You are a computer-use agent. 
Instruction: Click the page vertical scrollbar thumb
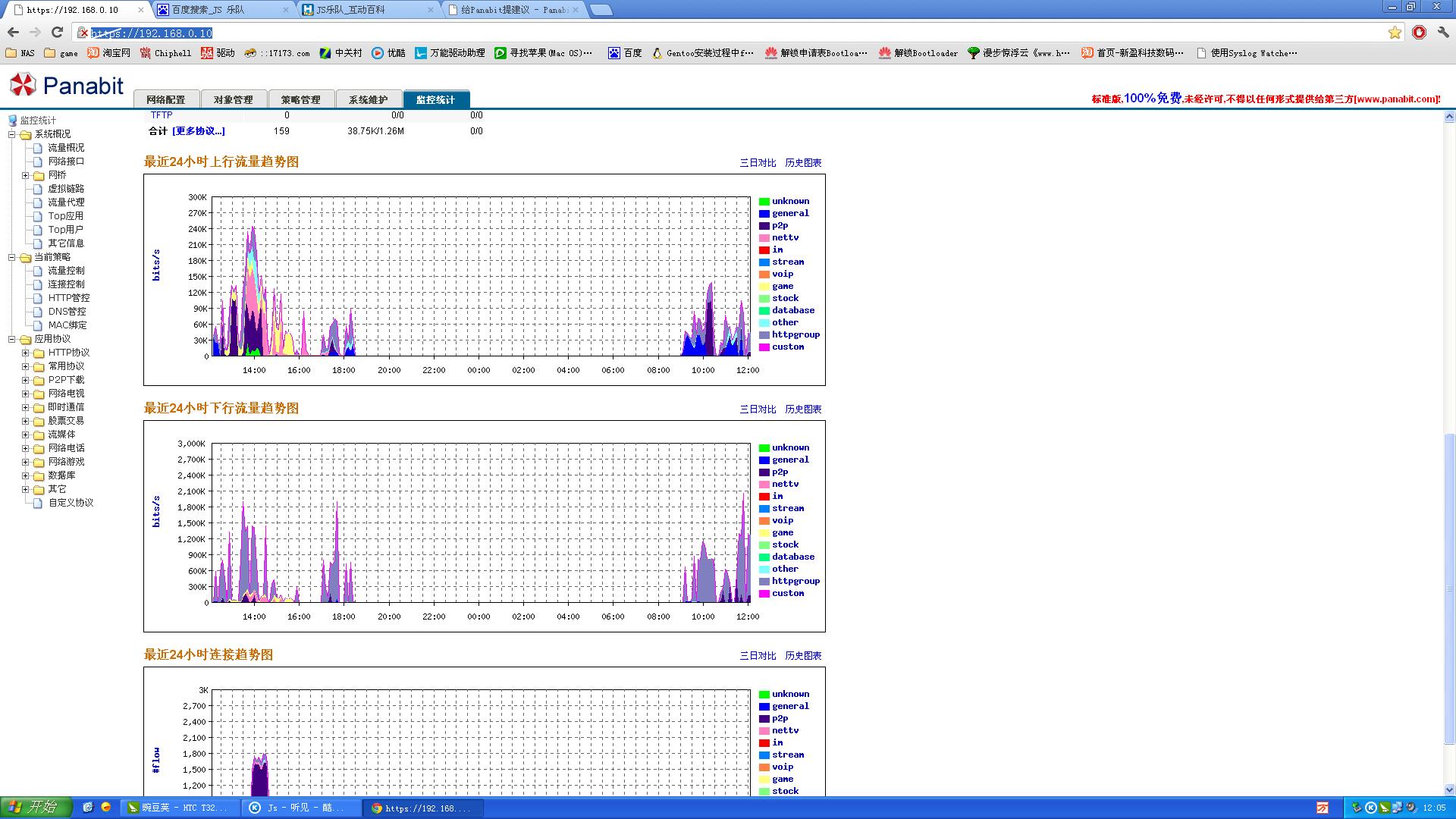point(1449,589)
